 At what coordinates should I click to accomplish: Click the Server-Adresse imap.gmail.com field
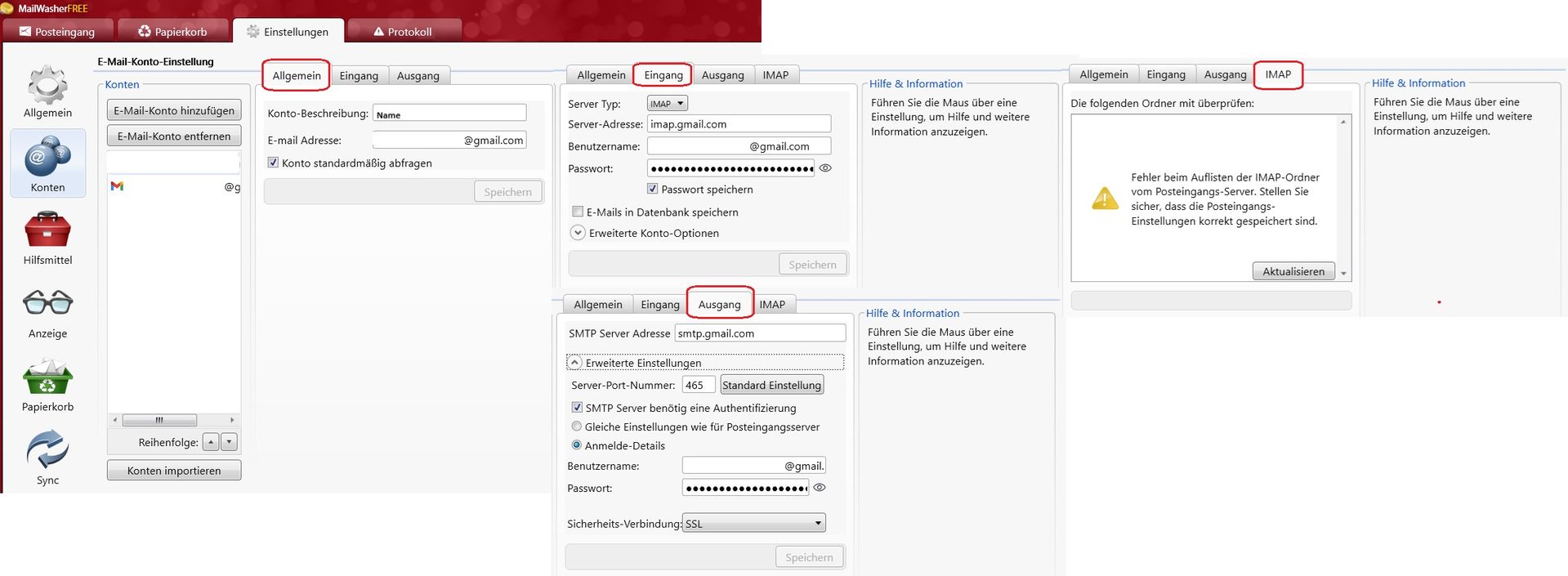(739, 123)
